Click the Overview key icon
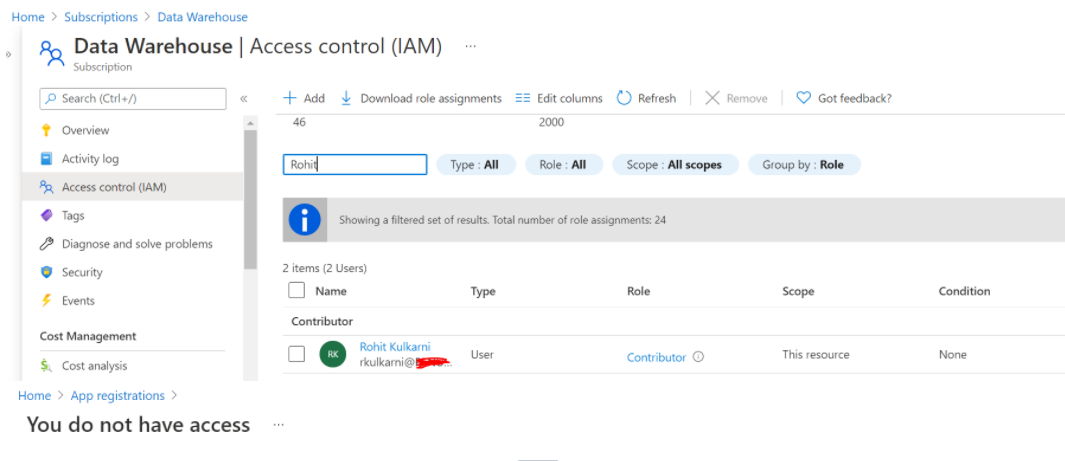Screen dimensions: 1065x461 click(x=46, y=130)
